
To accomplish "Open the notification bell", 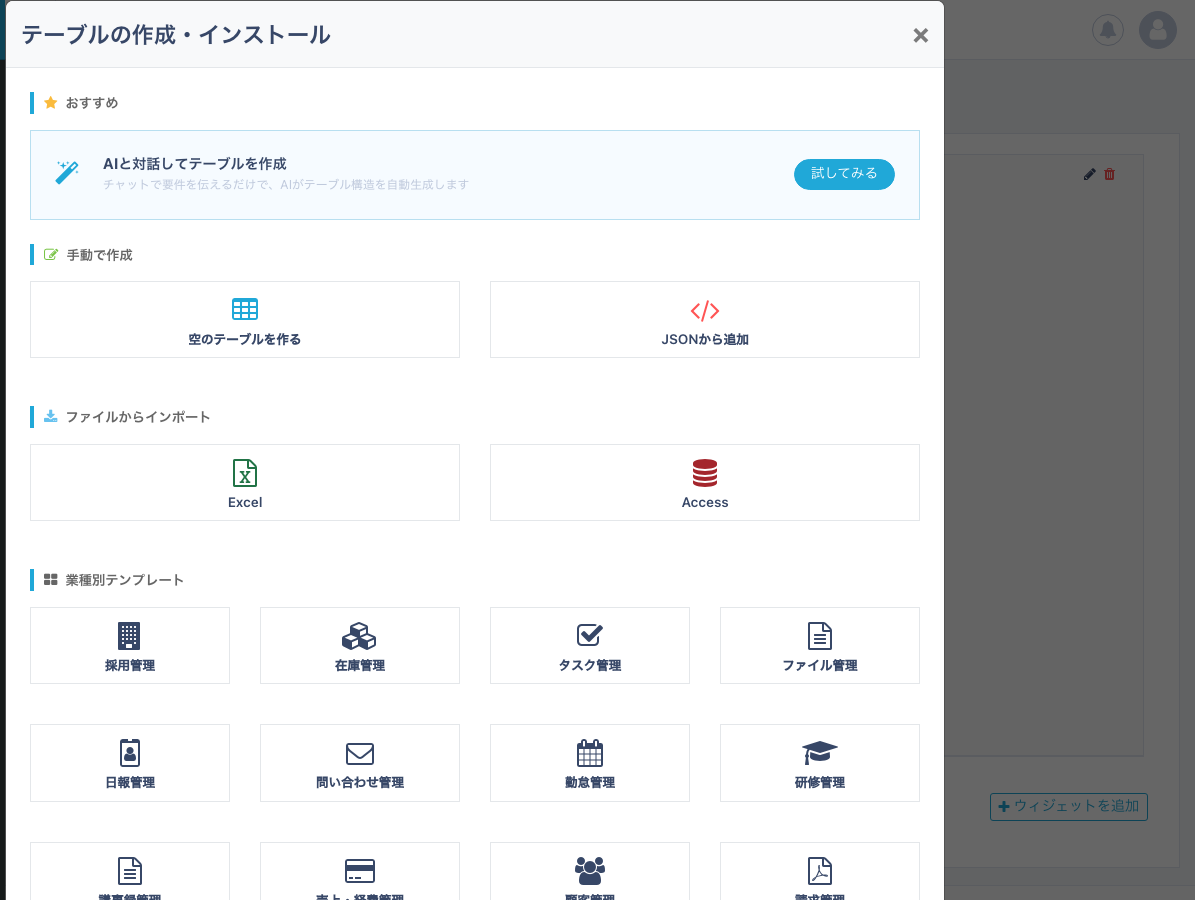I will (x=1107, y=30).
